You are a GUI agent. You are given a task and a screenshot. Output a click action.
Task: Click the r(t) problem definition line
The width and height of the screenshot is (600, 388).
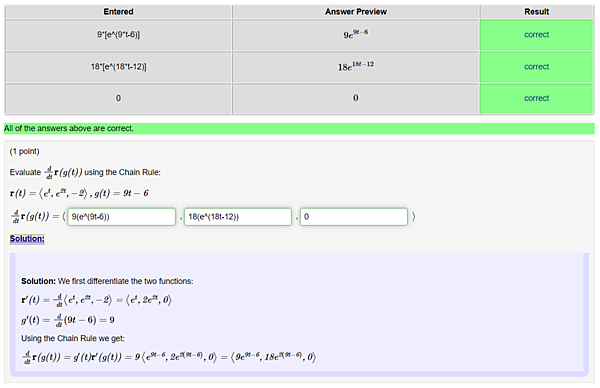pos(79,193)
